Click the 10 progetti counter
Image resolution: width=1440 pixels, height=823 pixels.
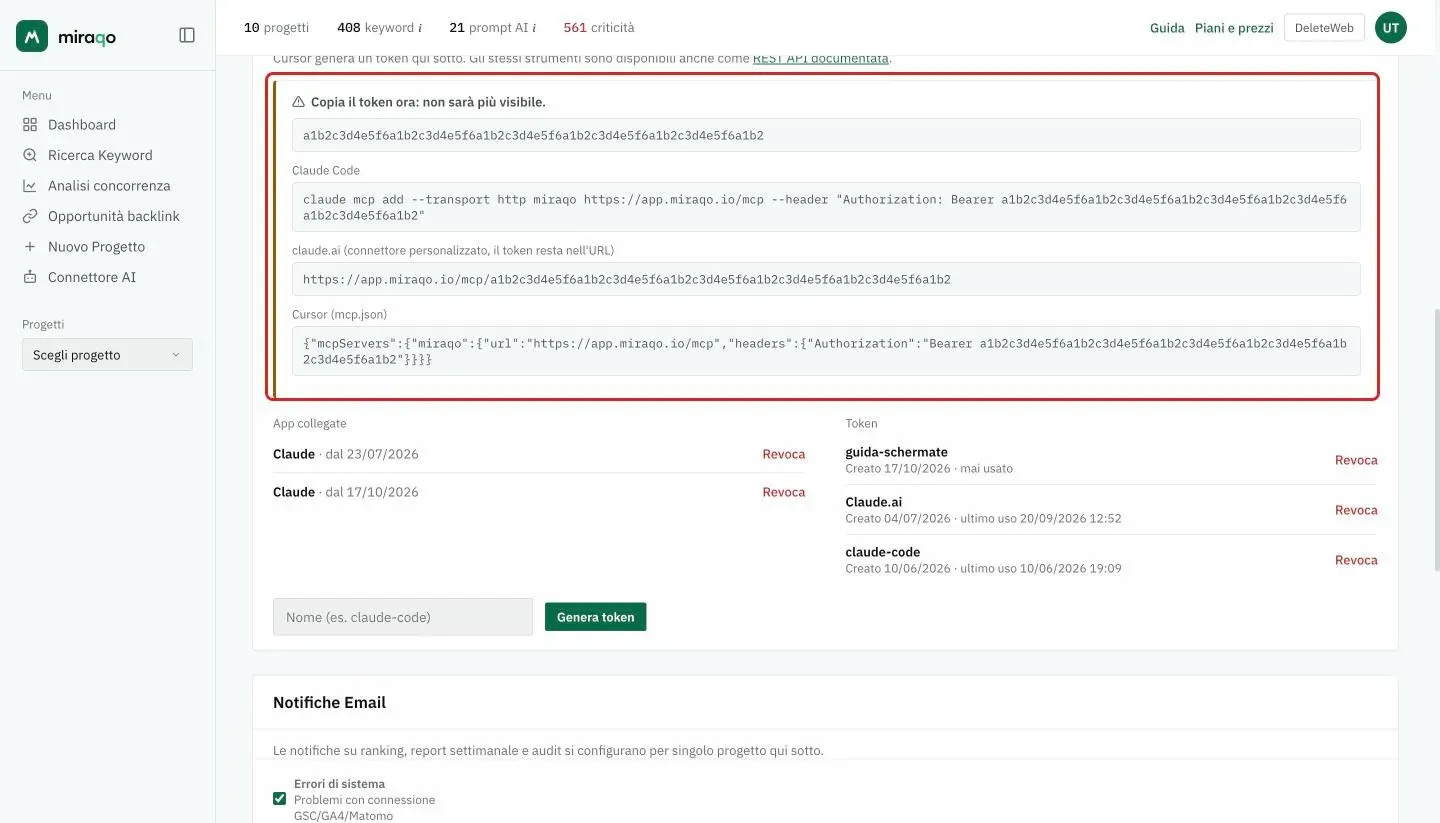click(x=276, y=28)
